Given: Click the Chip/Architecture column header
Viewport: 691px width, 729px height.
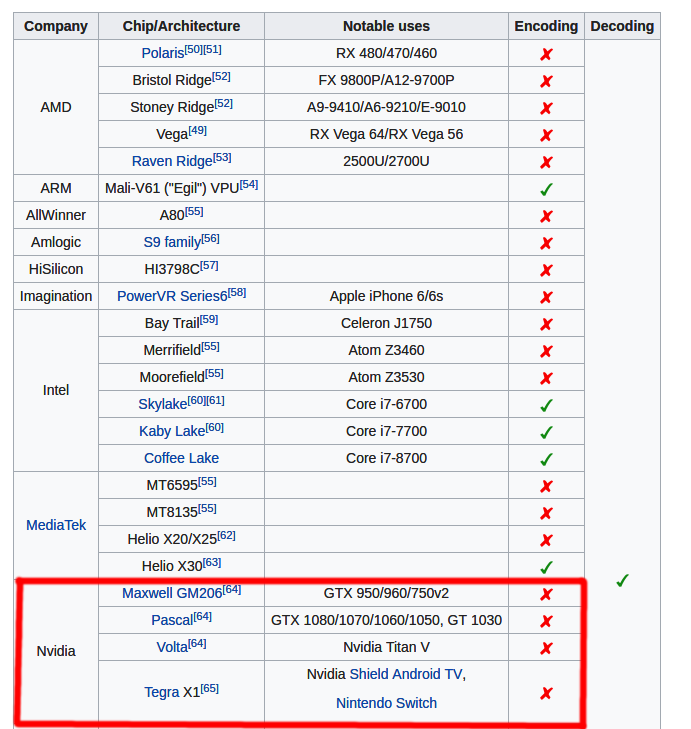Looking at the screenshot, I should coord(181,26).
